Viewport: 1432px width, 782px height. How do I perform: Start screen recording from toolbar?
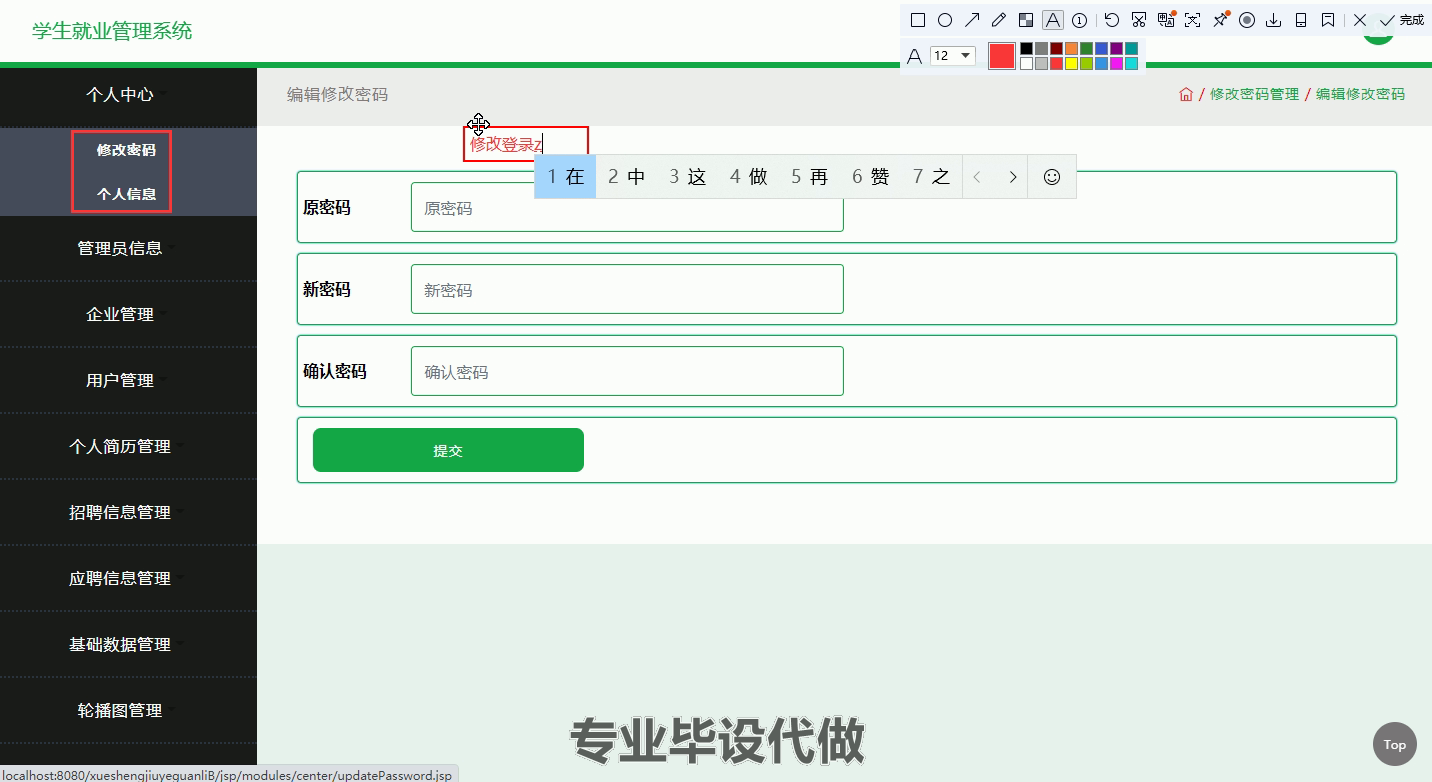click(1247, 20)
